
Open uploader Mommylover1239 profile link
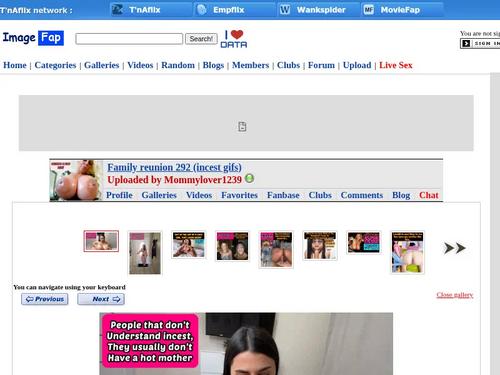(203, 180)
